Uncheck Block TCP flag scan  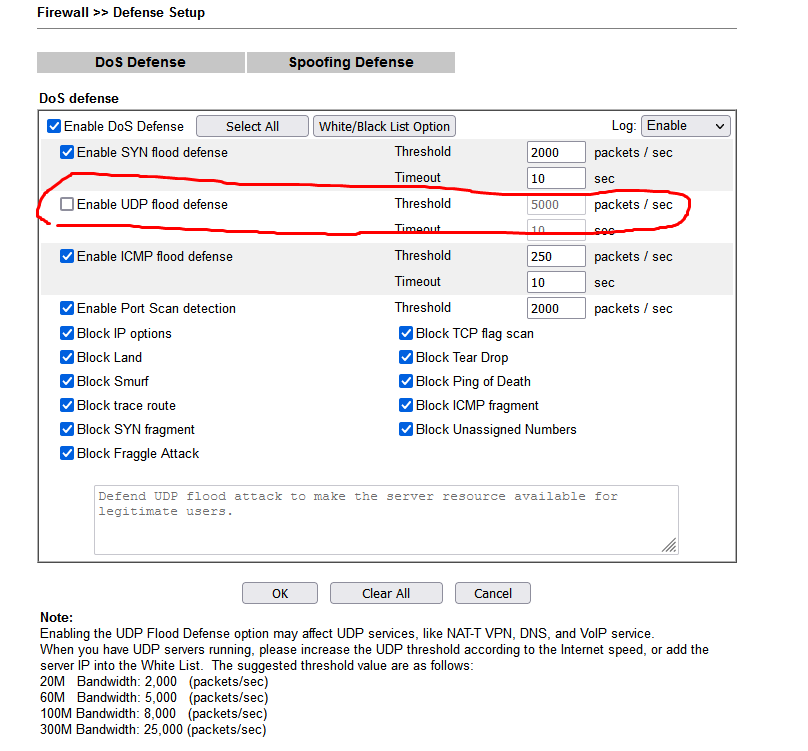point(406,334)
